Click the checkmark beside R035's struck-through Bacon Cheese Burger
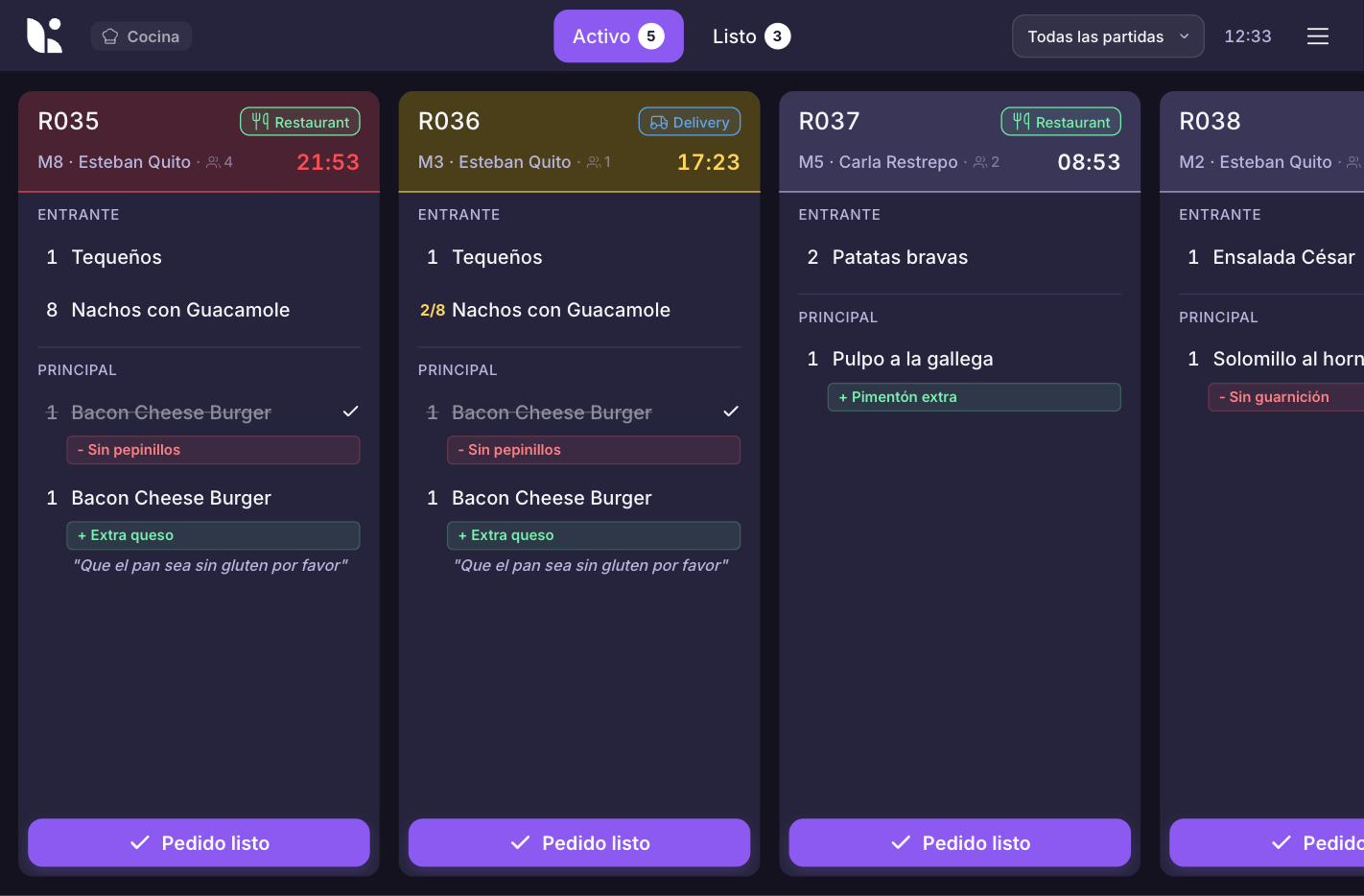Image resolution: width=1364 pixels, height=896 pixels. point(351,412)
